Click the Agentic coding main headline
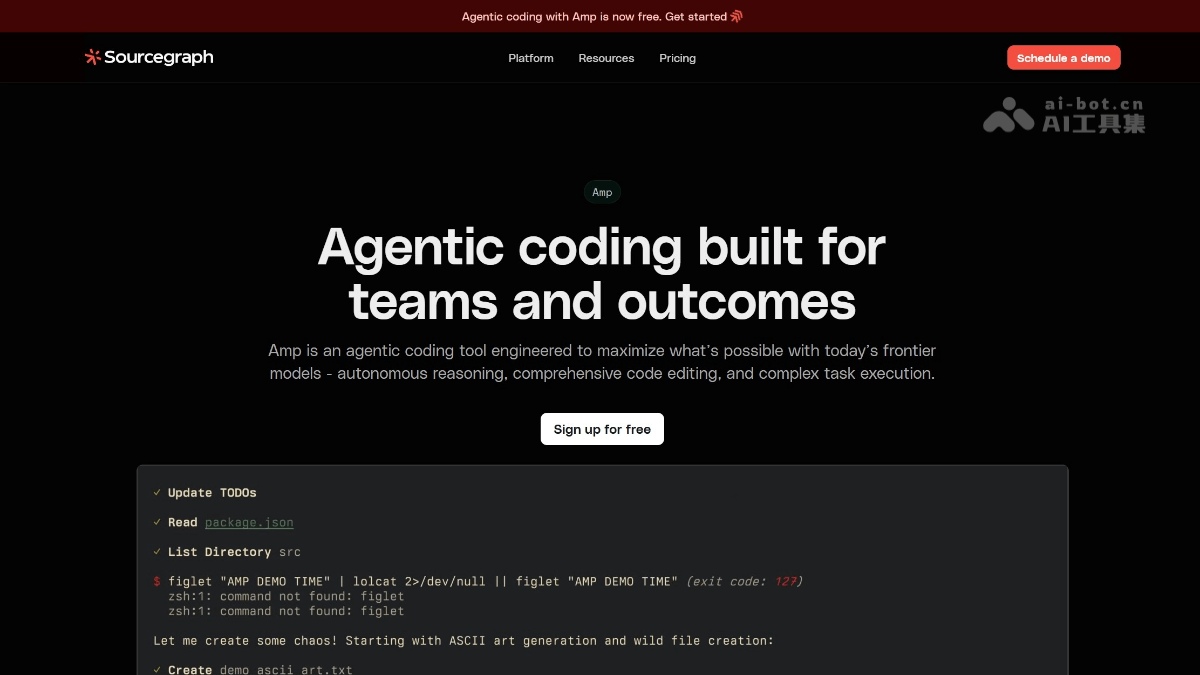 click(601, 273)
